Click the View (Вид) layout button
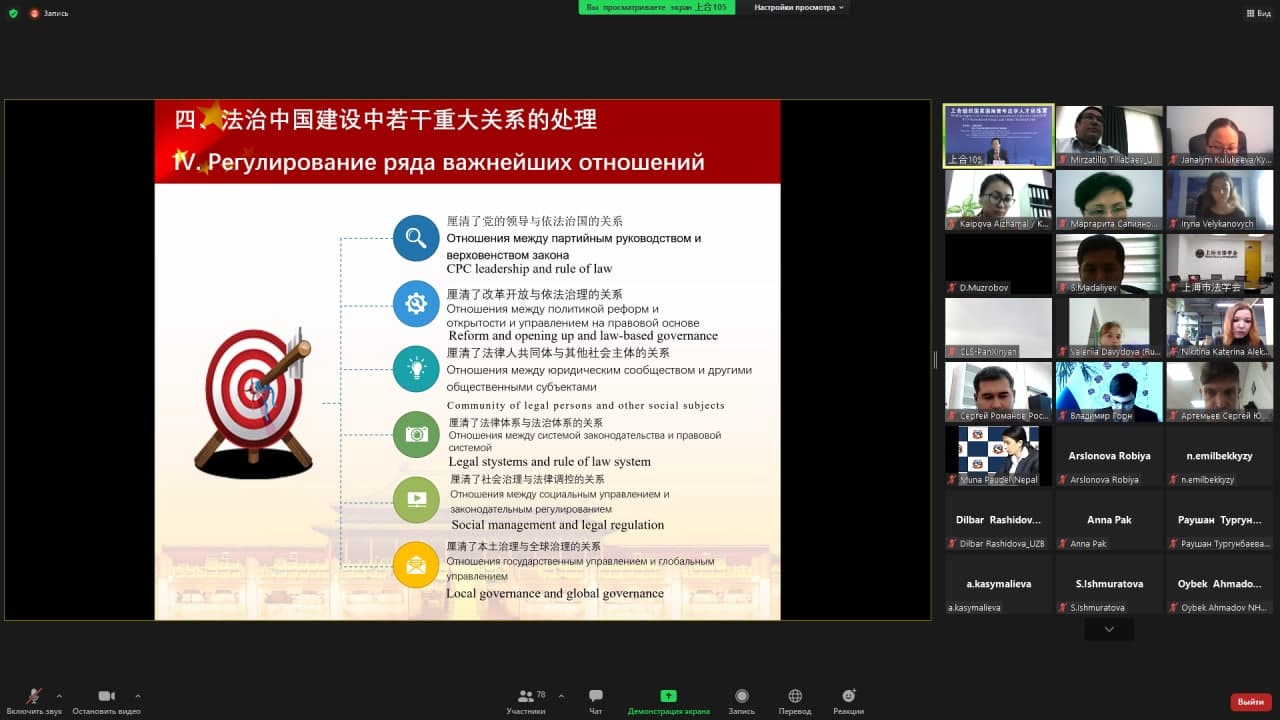This screenshot has width=1280, height=720. pyautogui.click(x=1258, y=13)
